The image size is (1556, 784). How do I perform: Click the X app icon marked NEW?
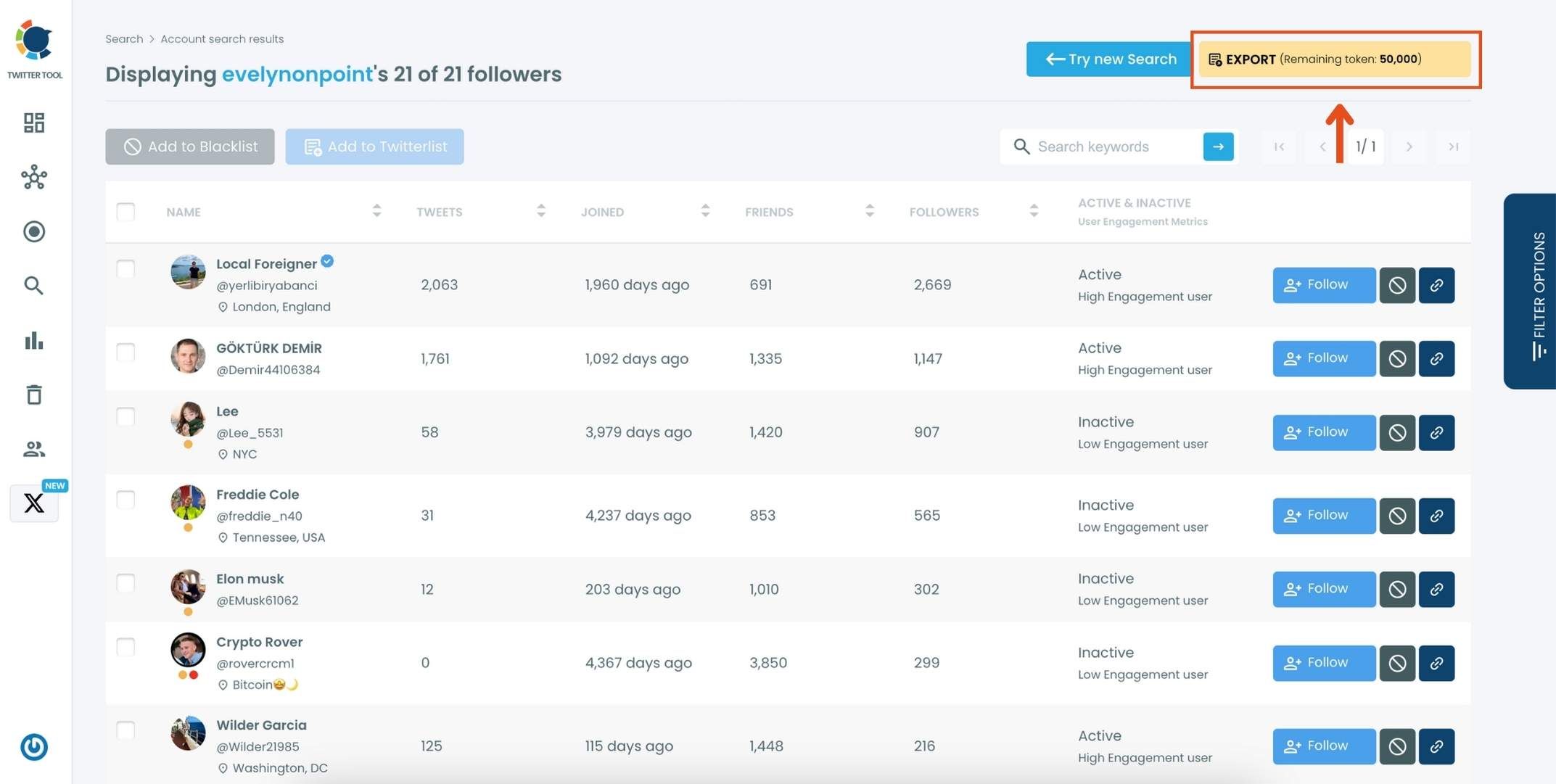click(33, 503)
